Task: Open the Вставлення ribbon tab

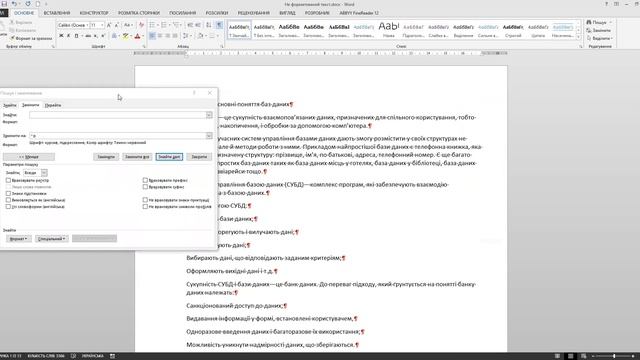Action: pos(57,13)
